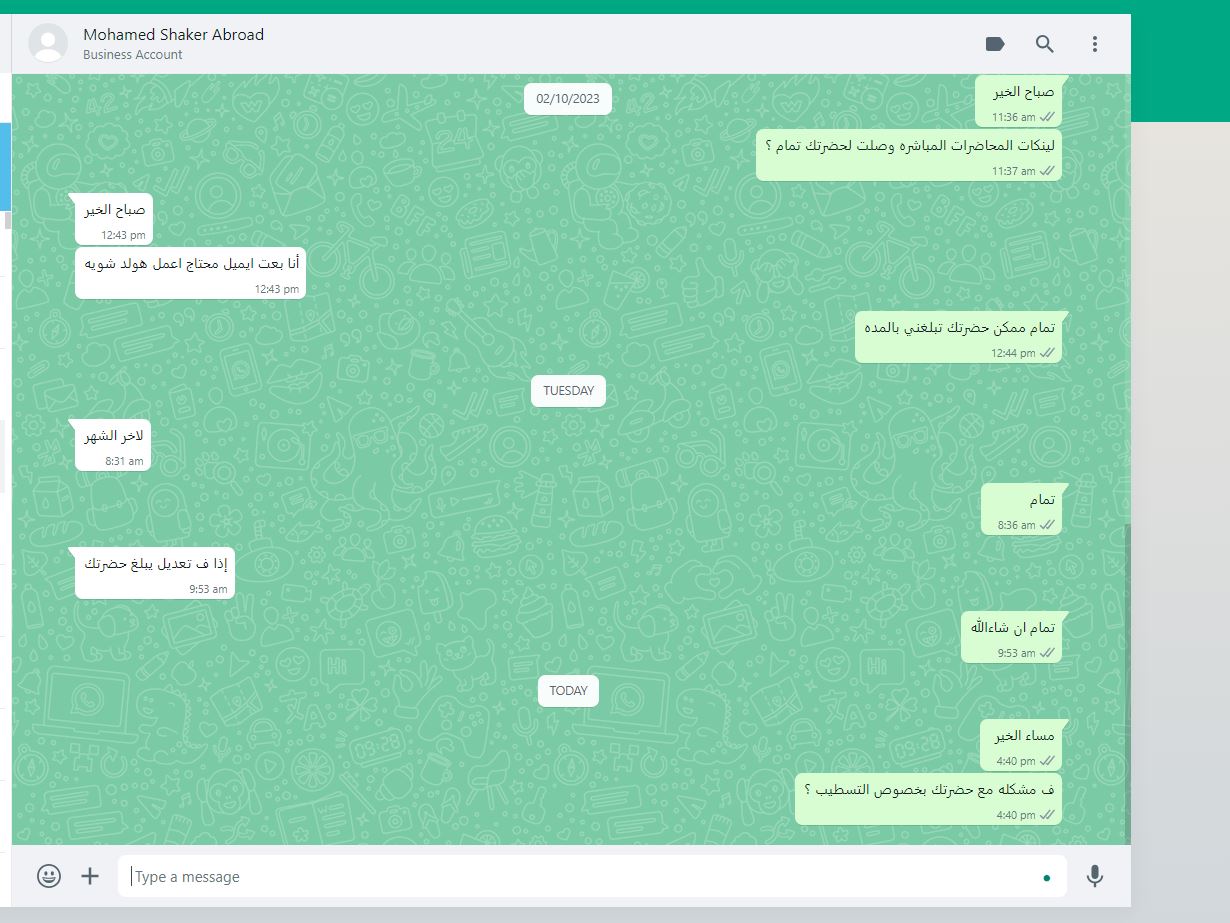
Task: Select the outgoing message sent at 12:44 pm
Action: [958, 337]
